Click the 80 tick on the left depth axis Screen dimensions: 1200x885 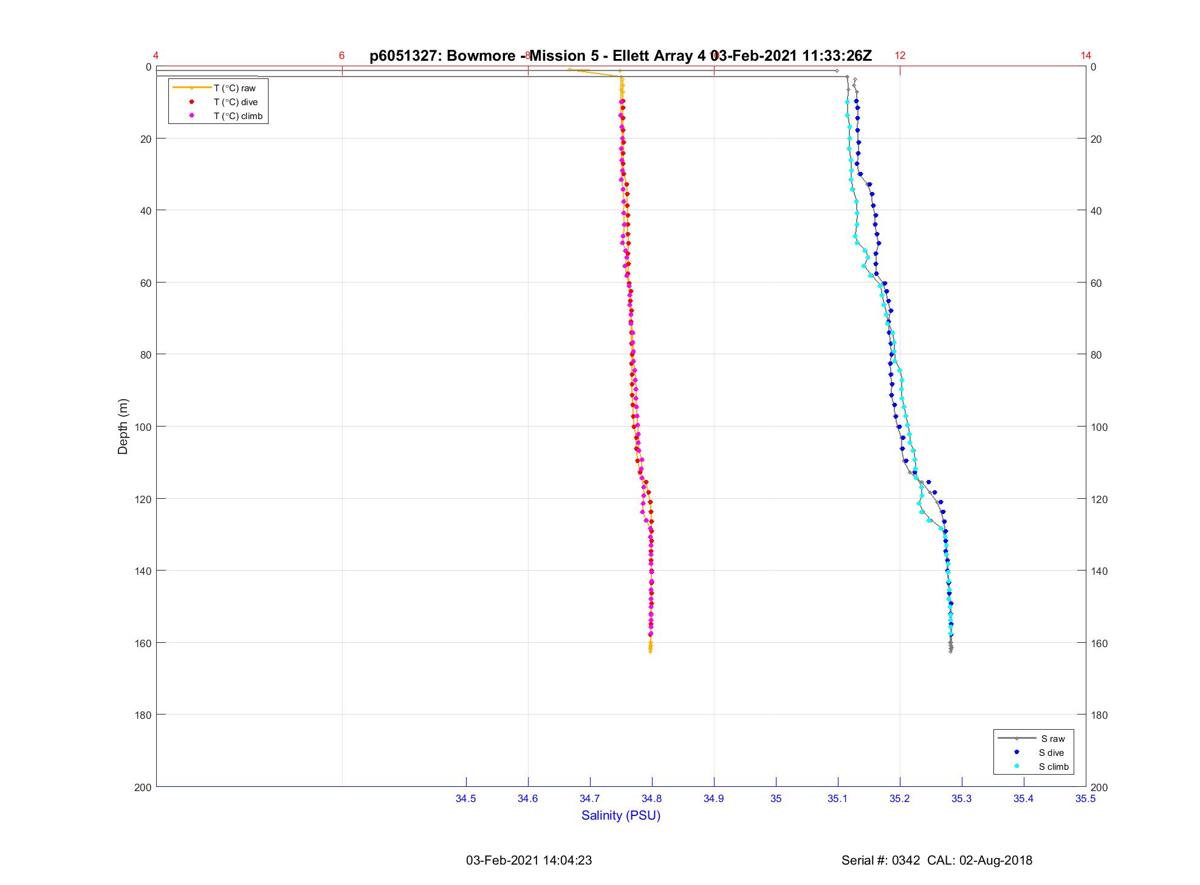point(146,355)
